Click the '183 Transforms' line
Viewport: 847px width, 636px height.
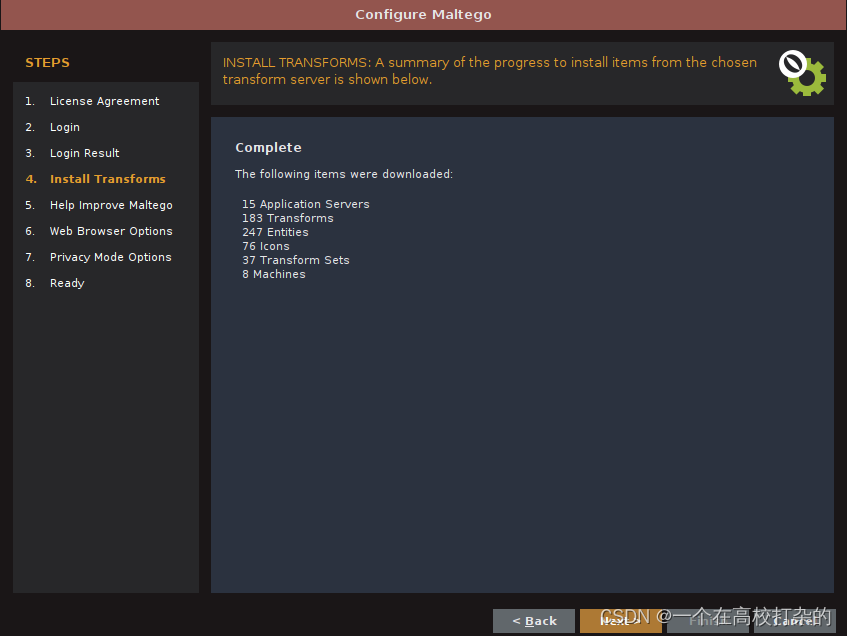[287, 218]
